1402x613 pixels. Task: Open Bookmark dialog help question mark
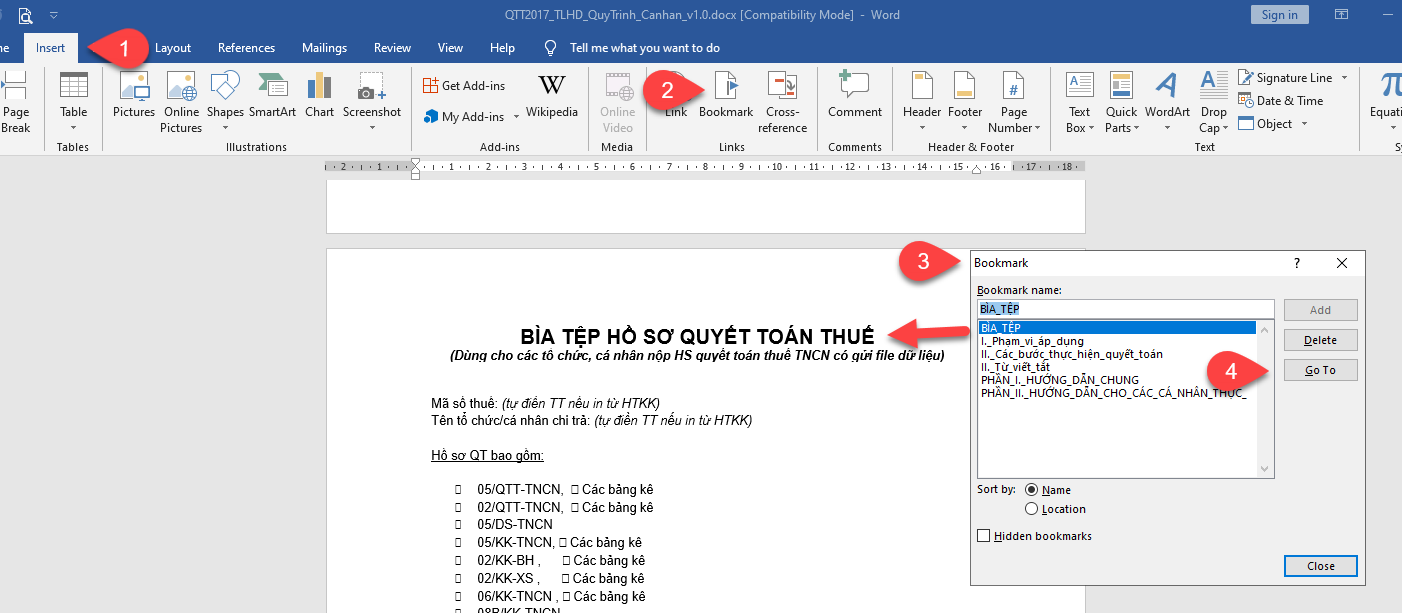(x=1297, y=263)
